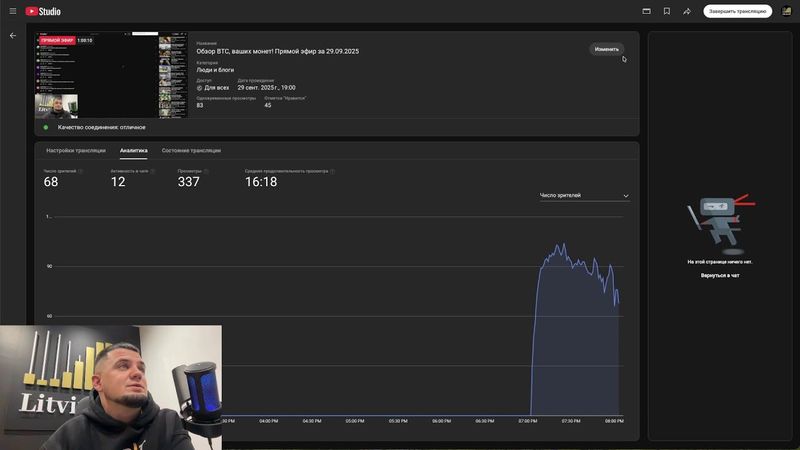Click the help icon beside average view duration
The image size is (800, 450).
(x=333, y=171)
